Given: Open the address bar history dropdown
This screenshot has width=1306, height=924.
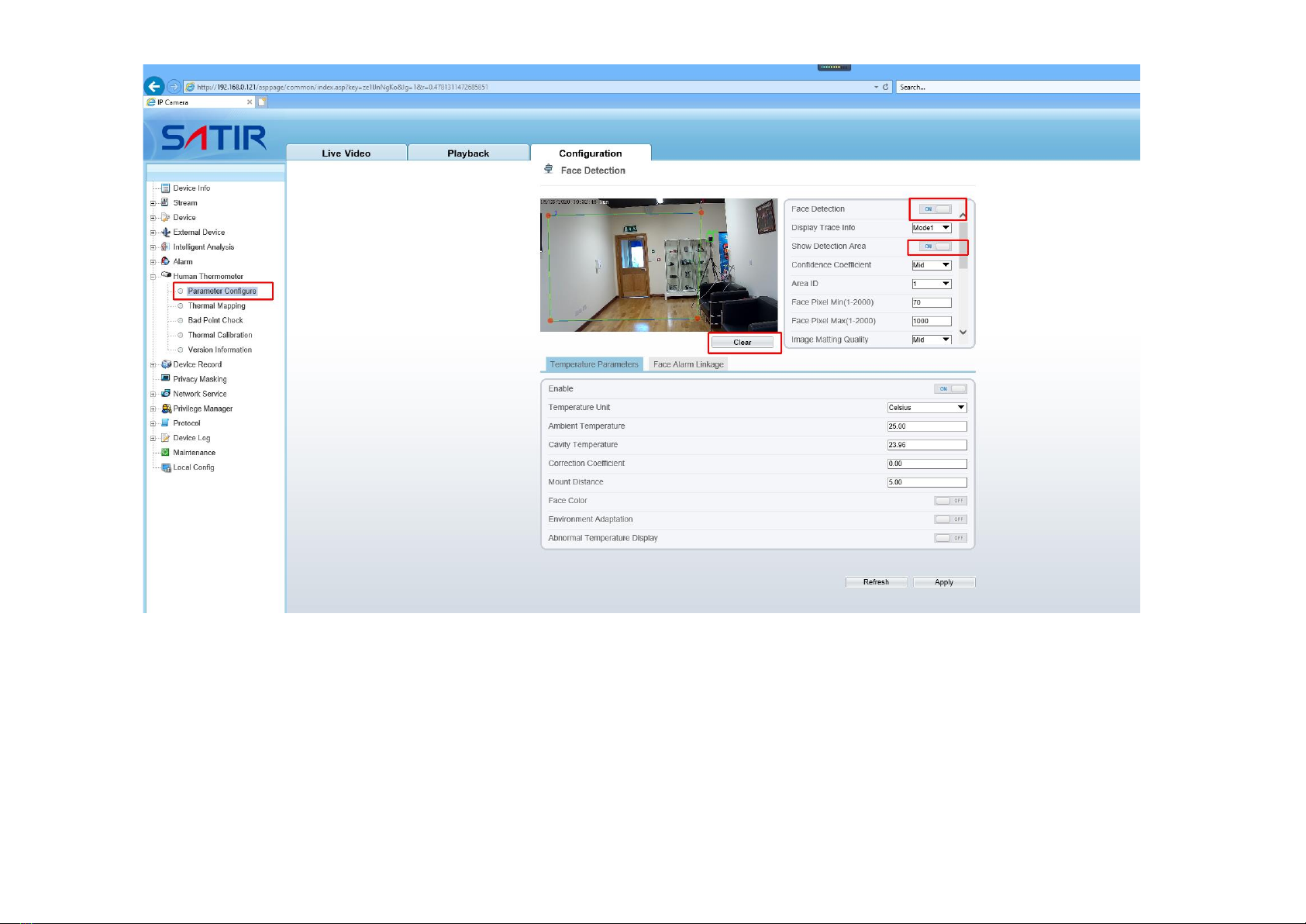Looking at the screenshot, I should [876, 87].
